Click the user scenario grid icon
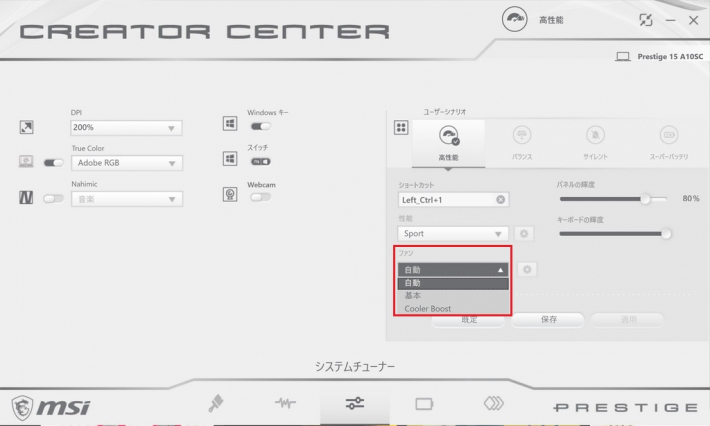Screen dimensions: 710x426 (x=401, y=127)
